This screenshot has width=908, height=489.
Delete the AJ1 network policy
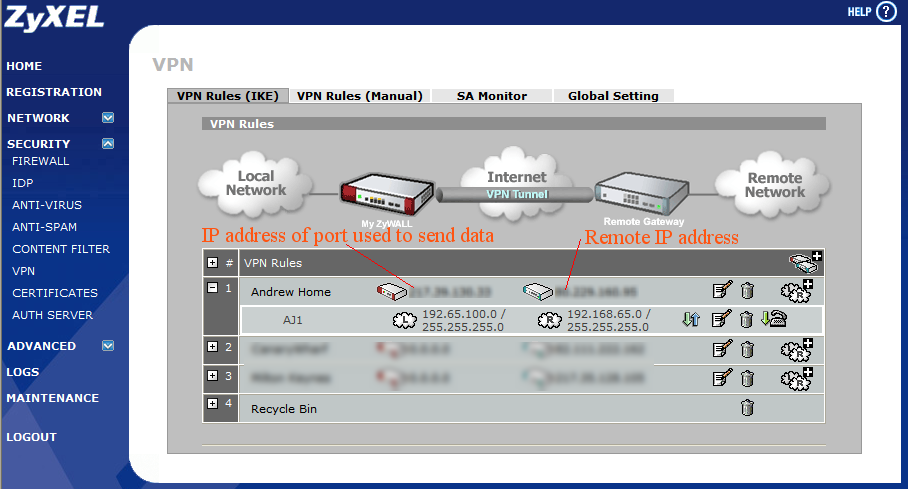point(747,320)
